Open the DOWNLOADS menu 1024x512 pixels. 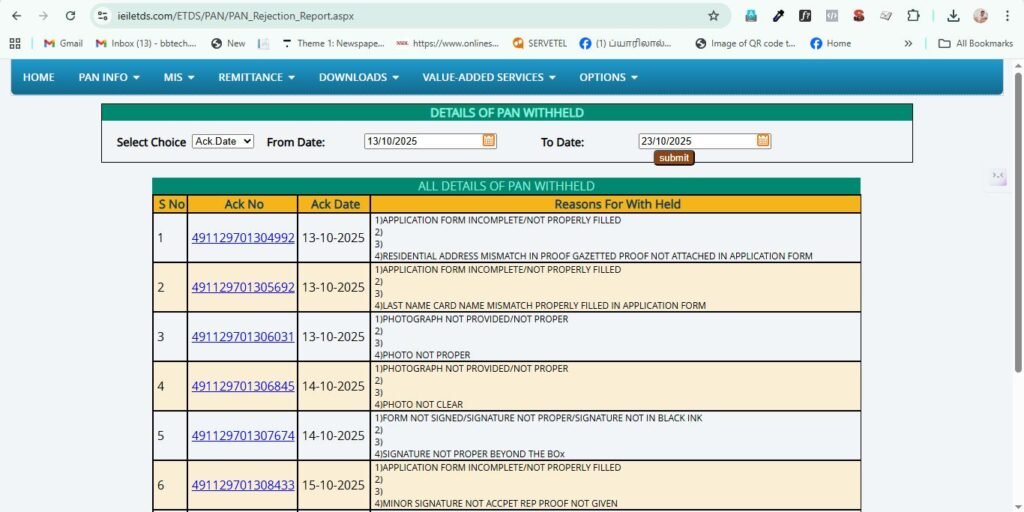pyautogui.click(x=358, y=77)
